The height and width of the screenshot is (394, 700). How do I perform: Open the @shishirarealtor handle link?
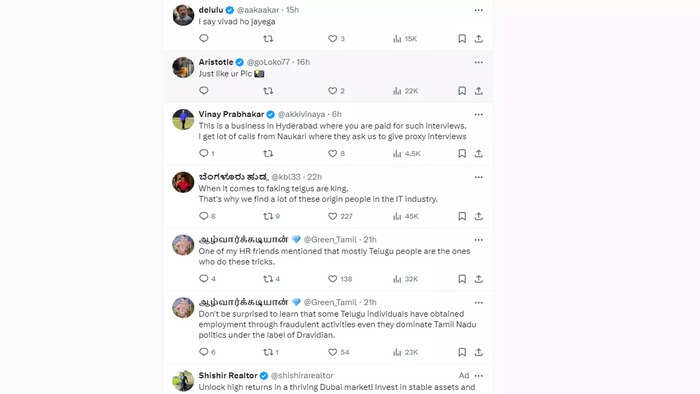302,376
